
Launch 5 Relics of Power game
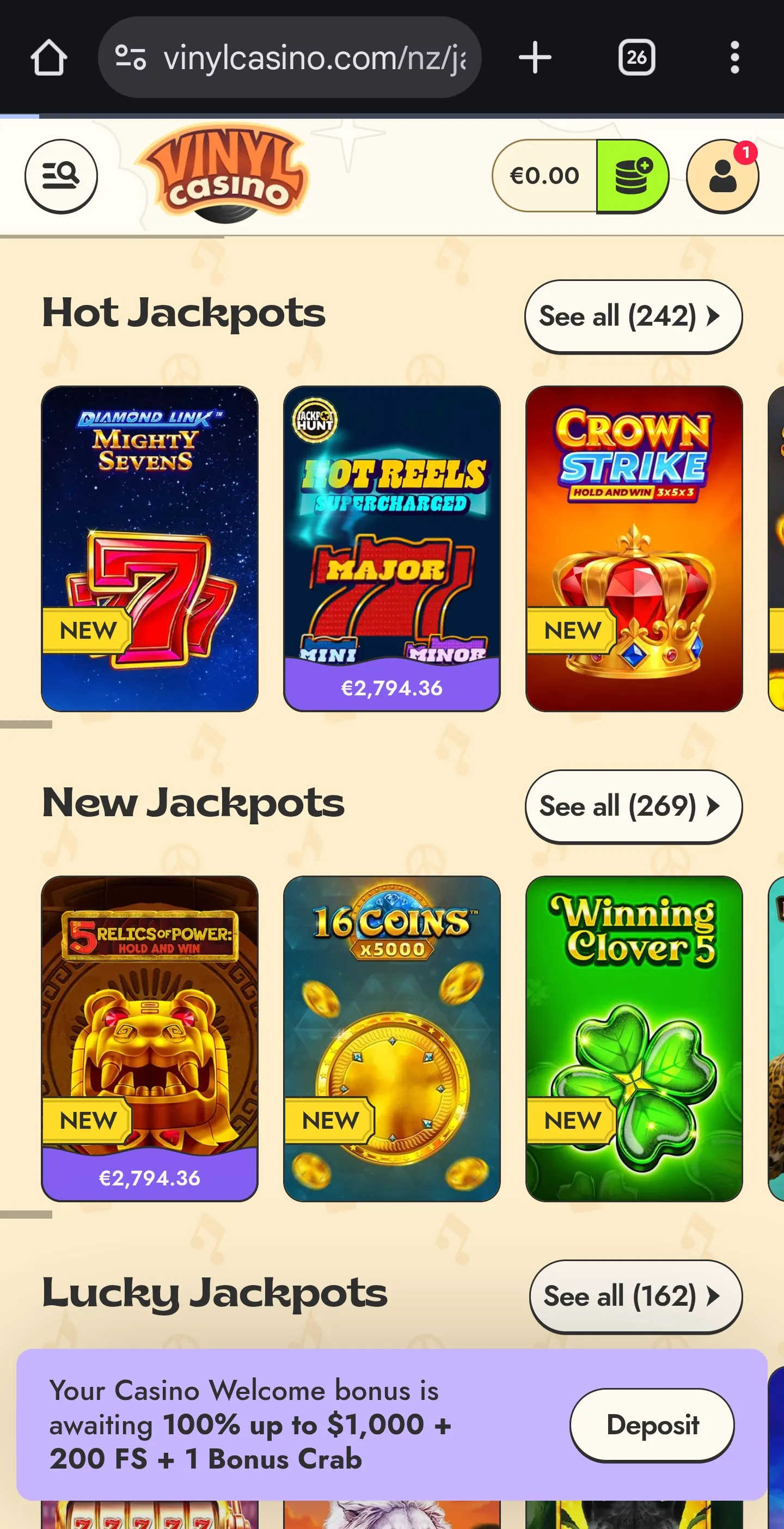click(150, 1039)
